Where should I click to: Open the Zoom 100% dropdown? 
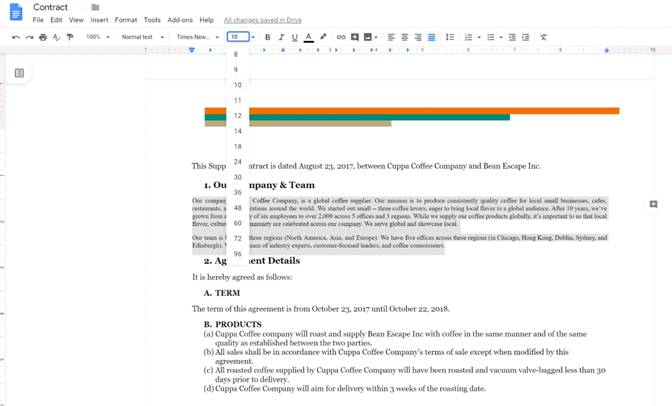[x=98, y=37]
